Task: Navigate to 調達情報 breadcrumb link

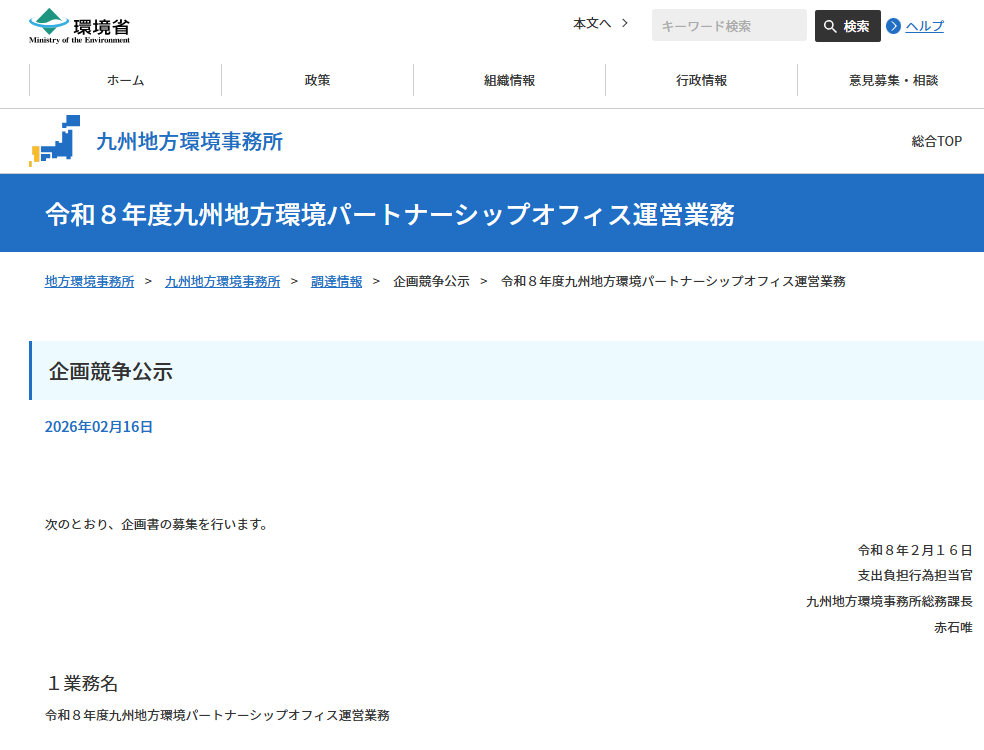Action: tap(336, 281)
